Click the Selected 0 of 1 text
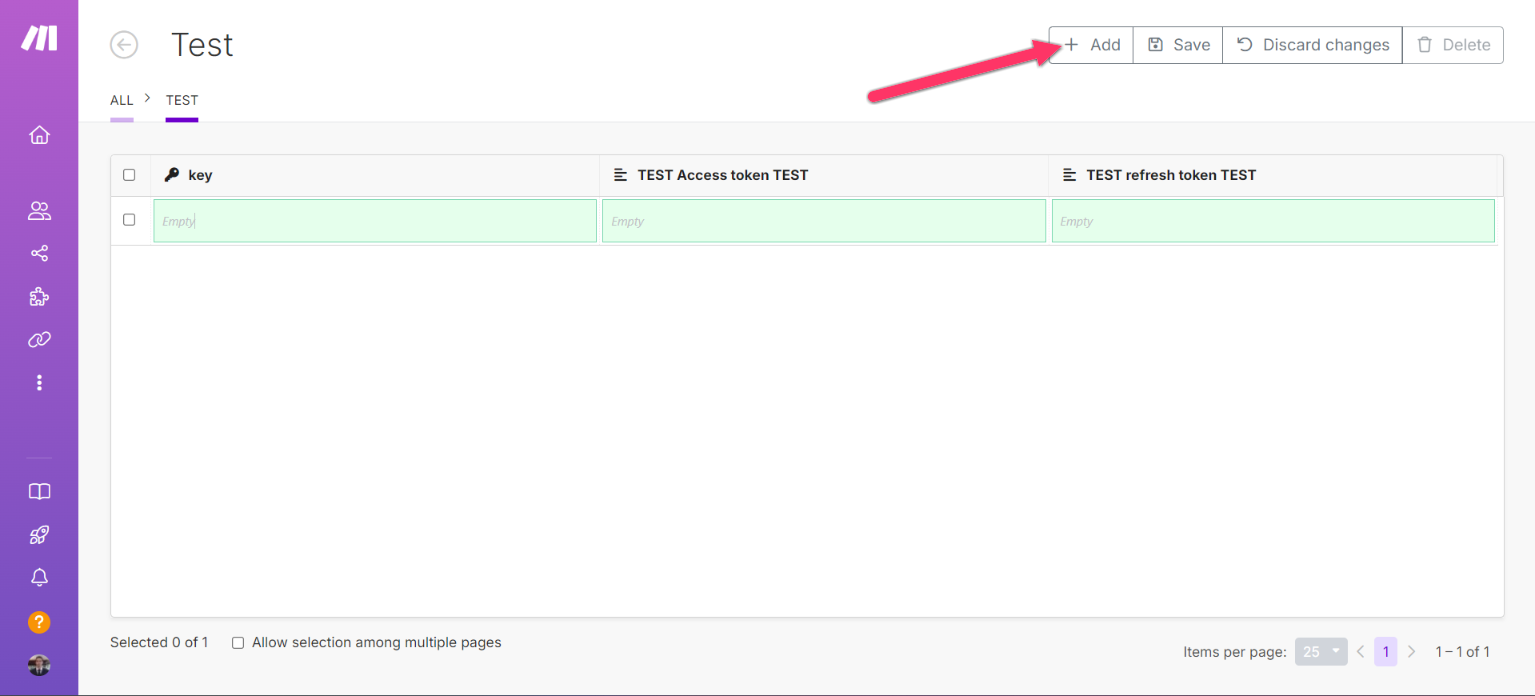 (159, 643)
